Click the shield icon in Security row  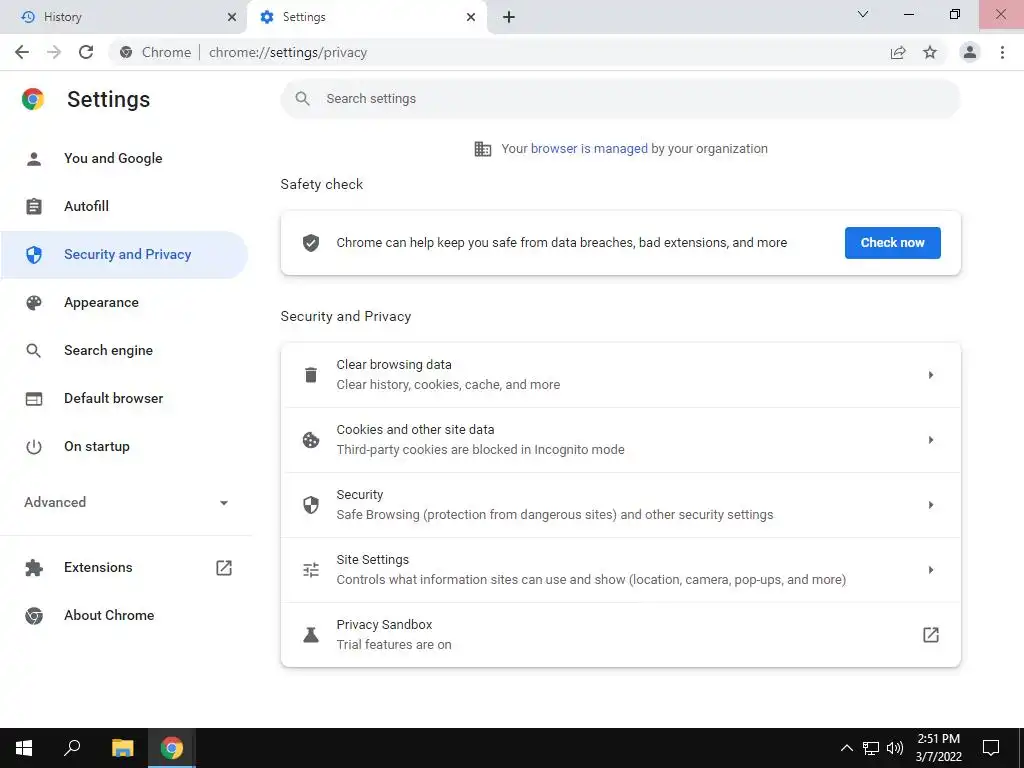tap(311, 505)
